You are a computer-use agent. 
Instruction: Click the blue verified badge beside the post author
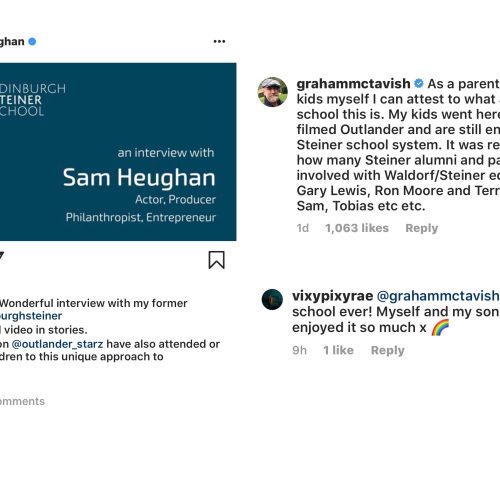(x=32, y=42)
